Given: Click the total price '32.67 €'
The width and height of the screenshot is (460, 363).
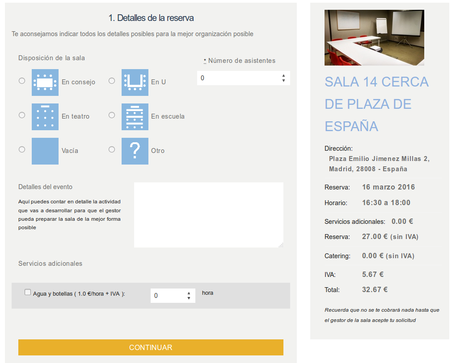Looking at the screenshot, I should click(375, 289).
